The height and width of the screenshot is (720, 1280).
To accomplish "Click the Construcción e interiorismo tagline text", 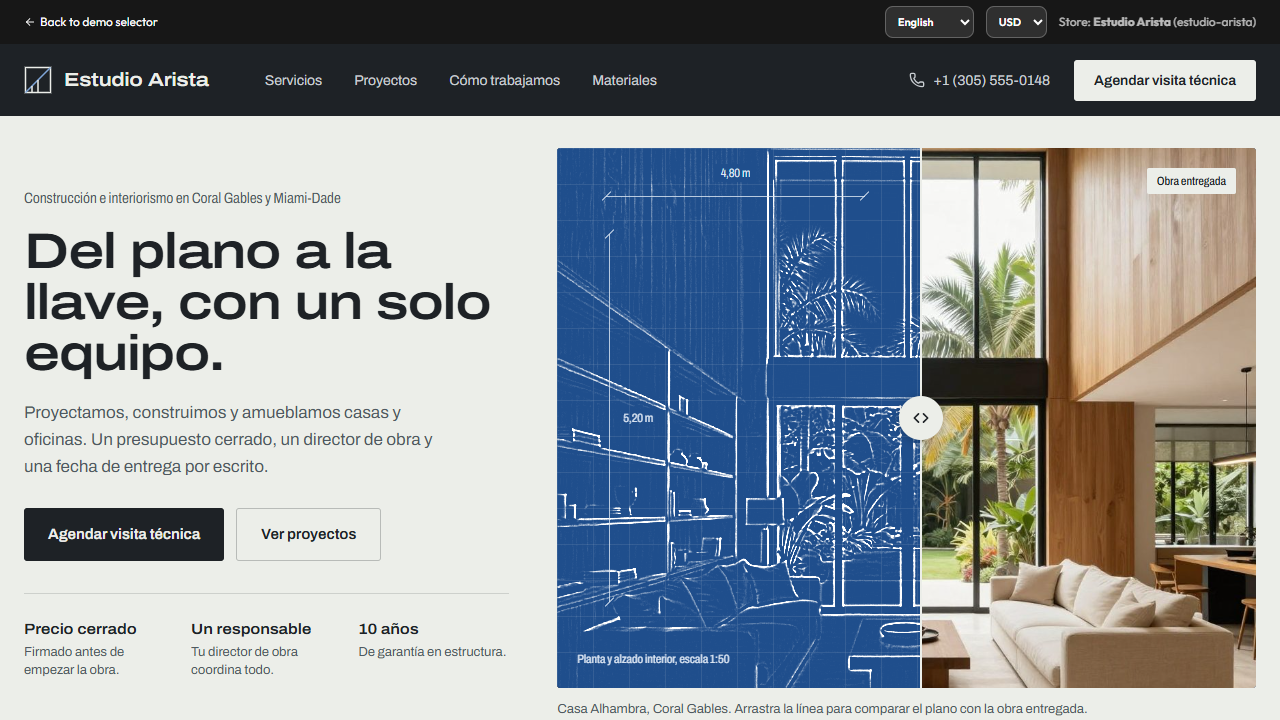I will tap(182, 198).
